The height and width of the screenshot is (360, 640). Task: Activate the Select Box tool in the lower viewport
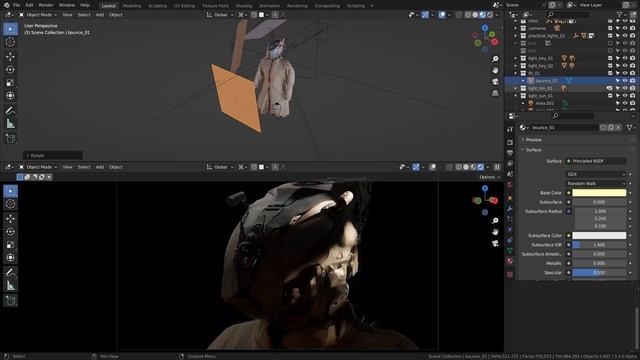pos(10,191)
